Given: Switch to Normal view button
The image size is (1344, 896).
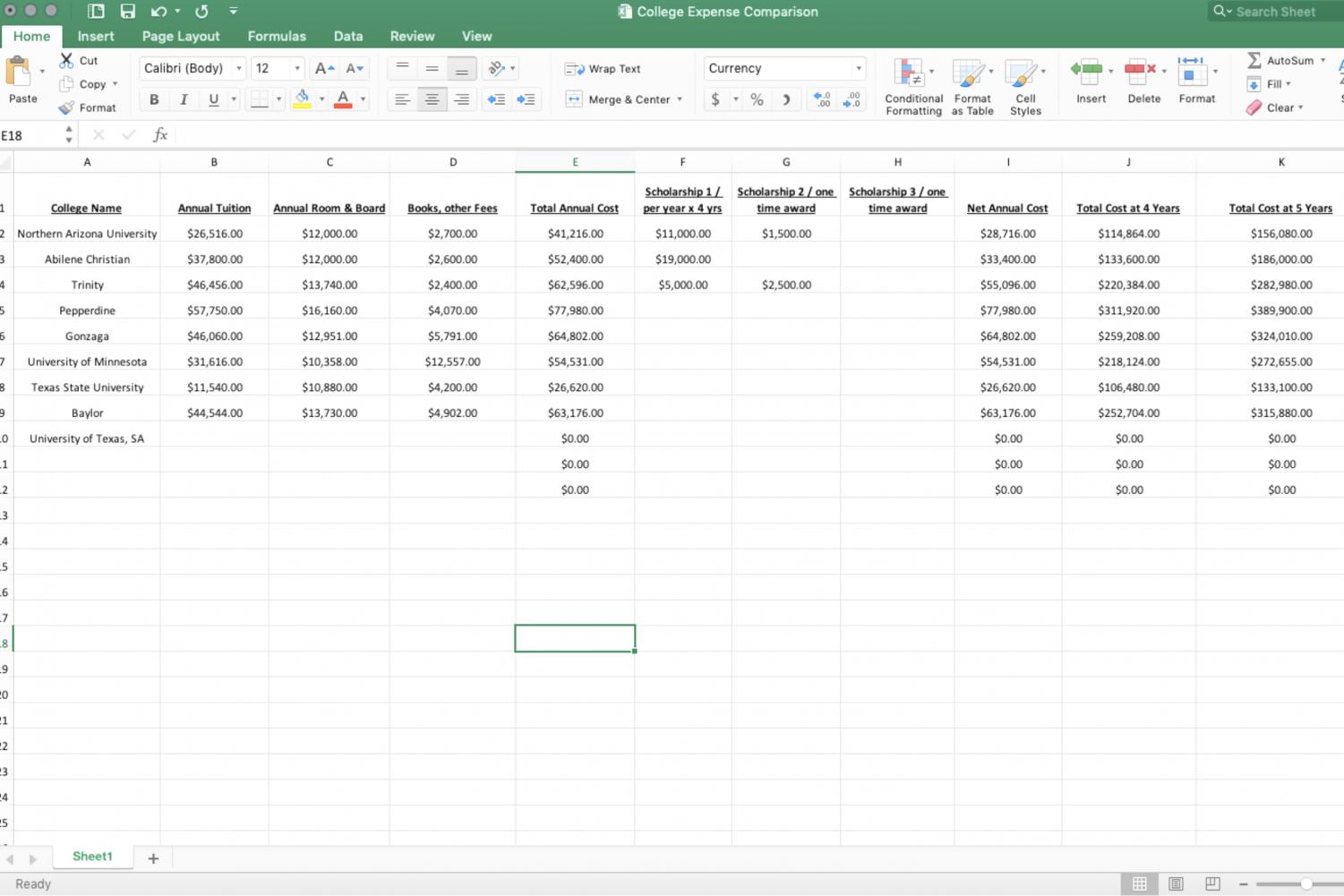Looking at the screenshot, I should pyautogui.click(x=1139, y=883).
